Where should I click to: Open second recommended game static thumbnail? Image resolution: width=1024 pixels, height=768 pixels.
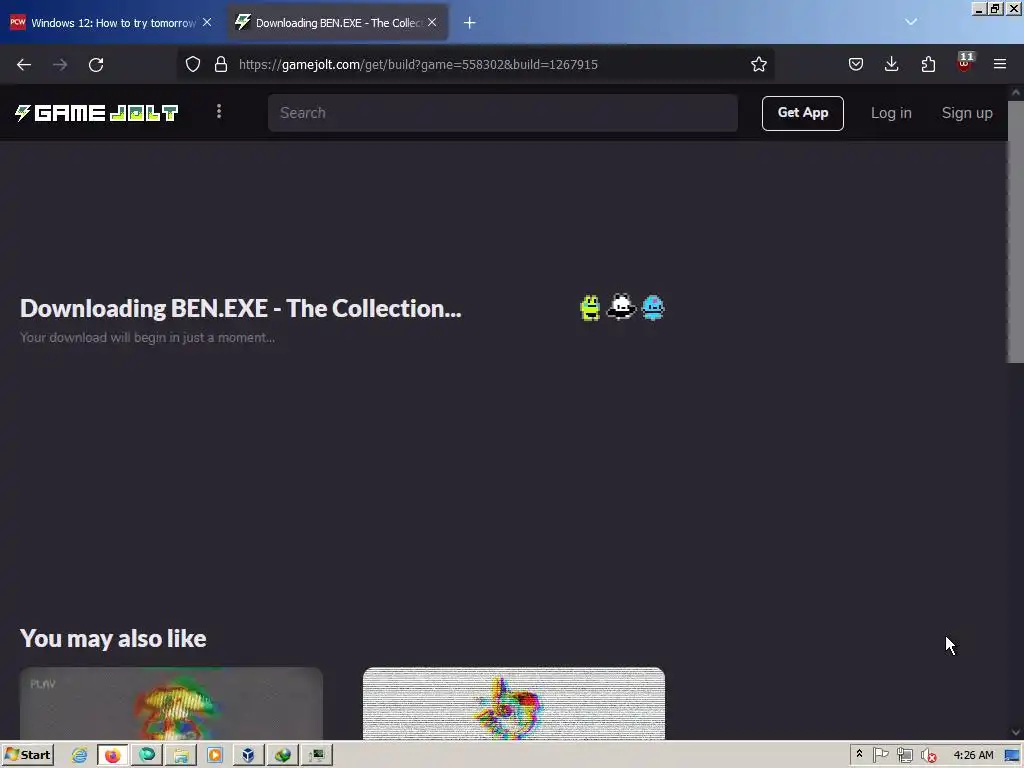coord(514,703)
